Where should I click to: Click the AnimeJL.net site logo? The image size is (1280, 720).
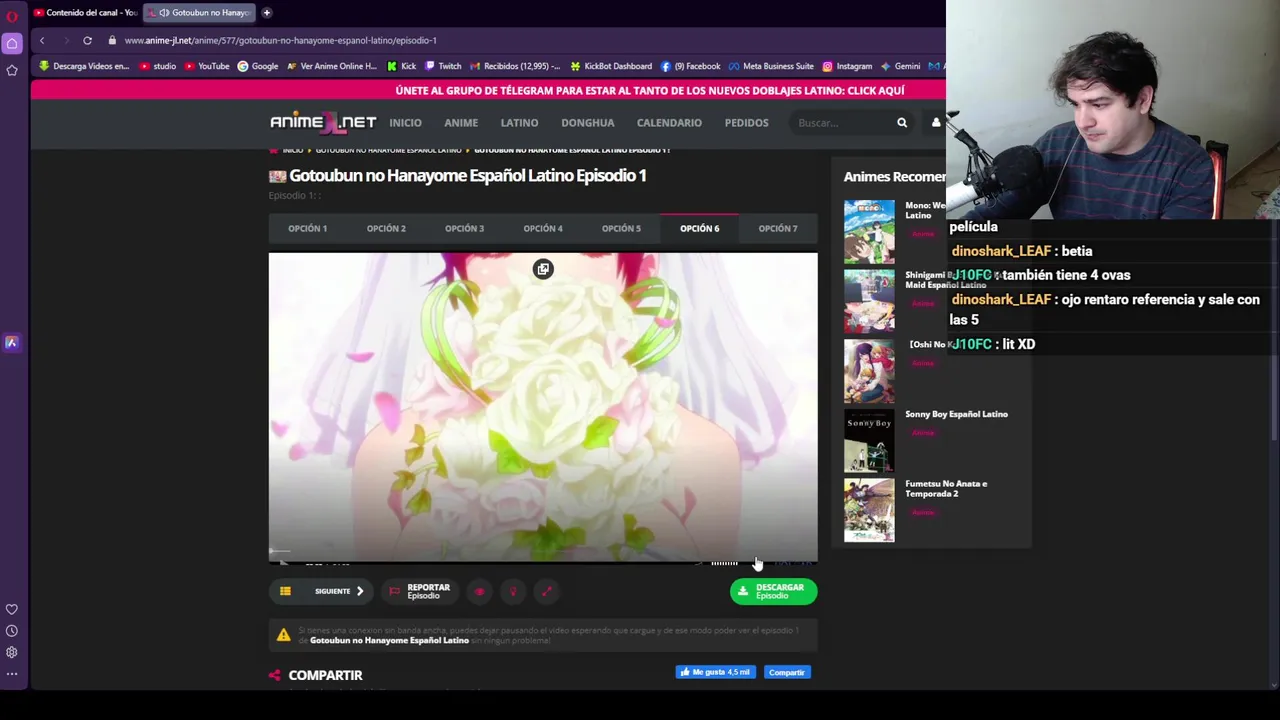click(x=323, y=123)
